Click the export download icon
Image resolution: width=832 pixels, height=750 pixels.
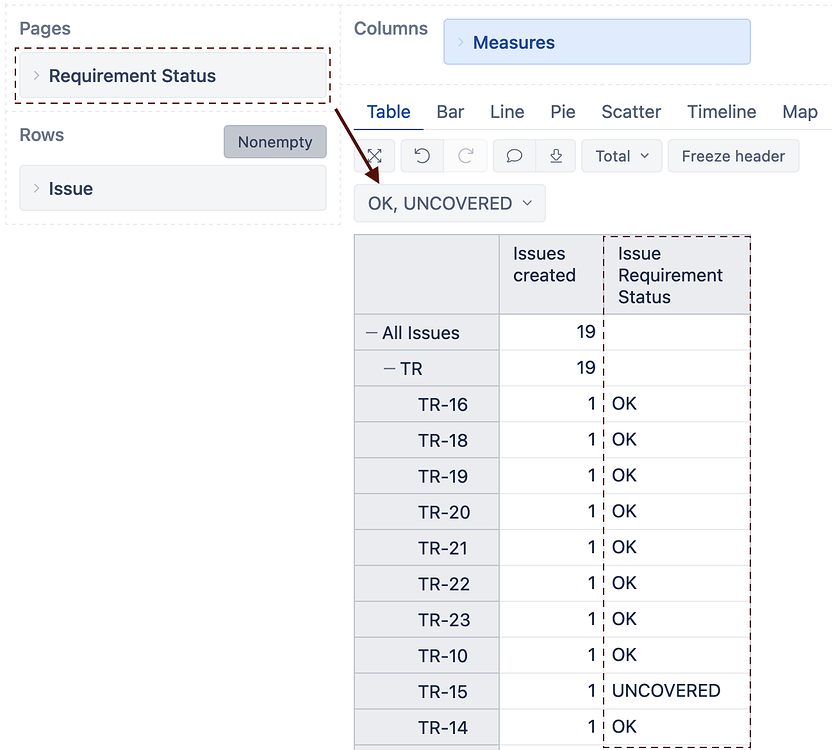click(556, 156)
